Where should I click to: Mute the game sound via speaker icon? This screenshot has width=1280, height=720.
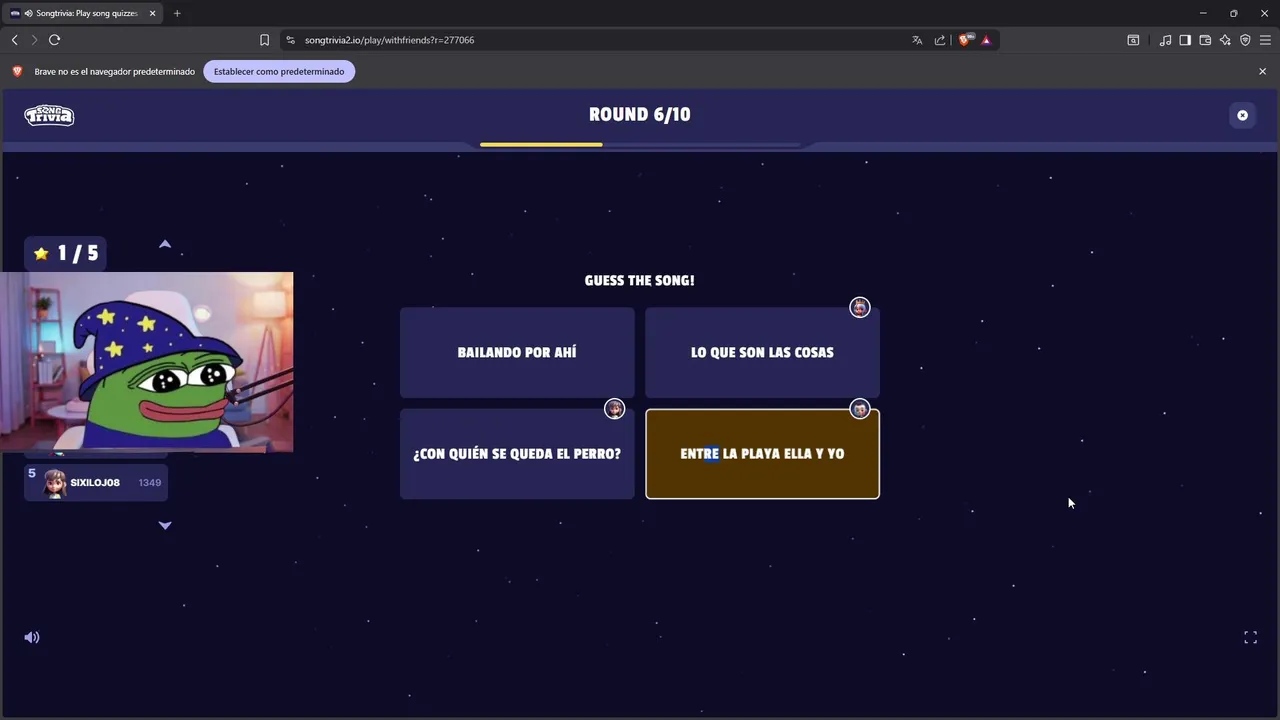(32, 637)
